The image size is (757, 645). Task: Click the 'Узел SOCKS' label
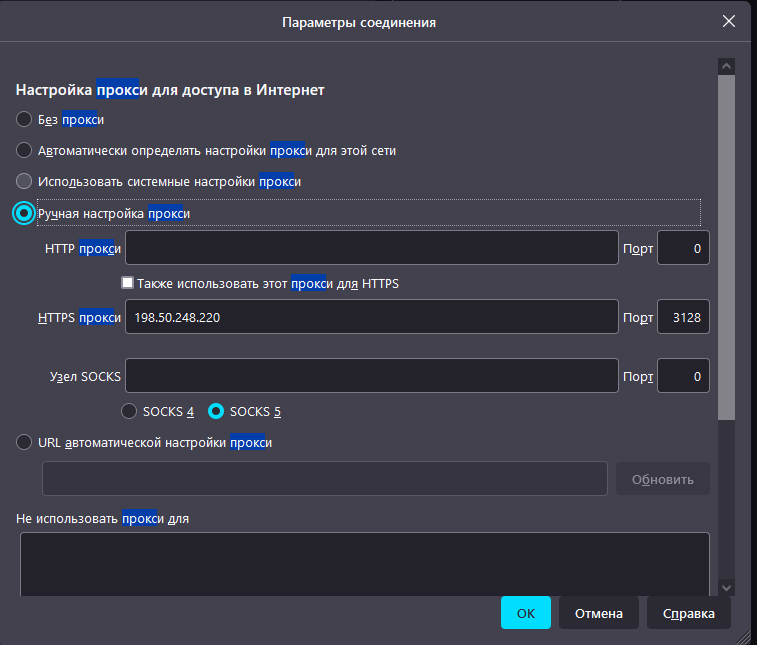pyautogui.click(x=85, y=376)
